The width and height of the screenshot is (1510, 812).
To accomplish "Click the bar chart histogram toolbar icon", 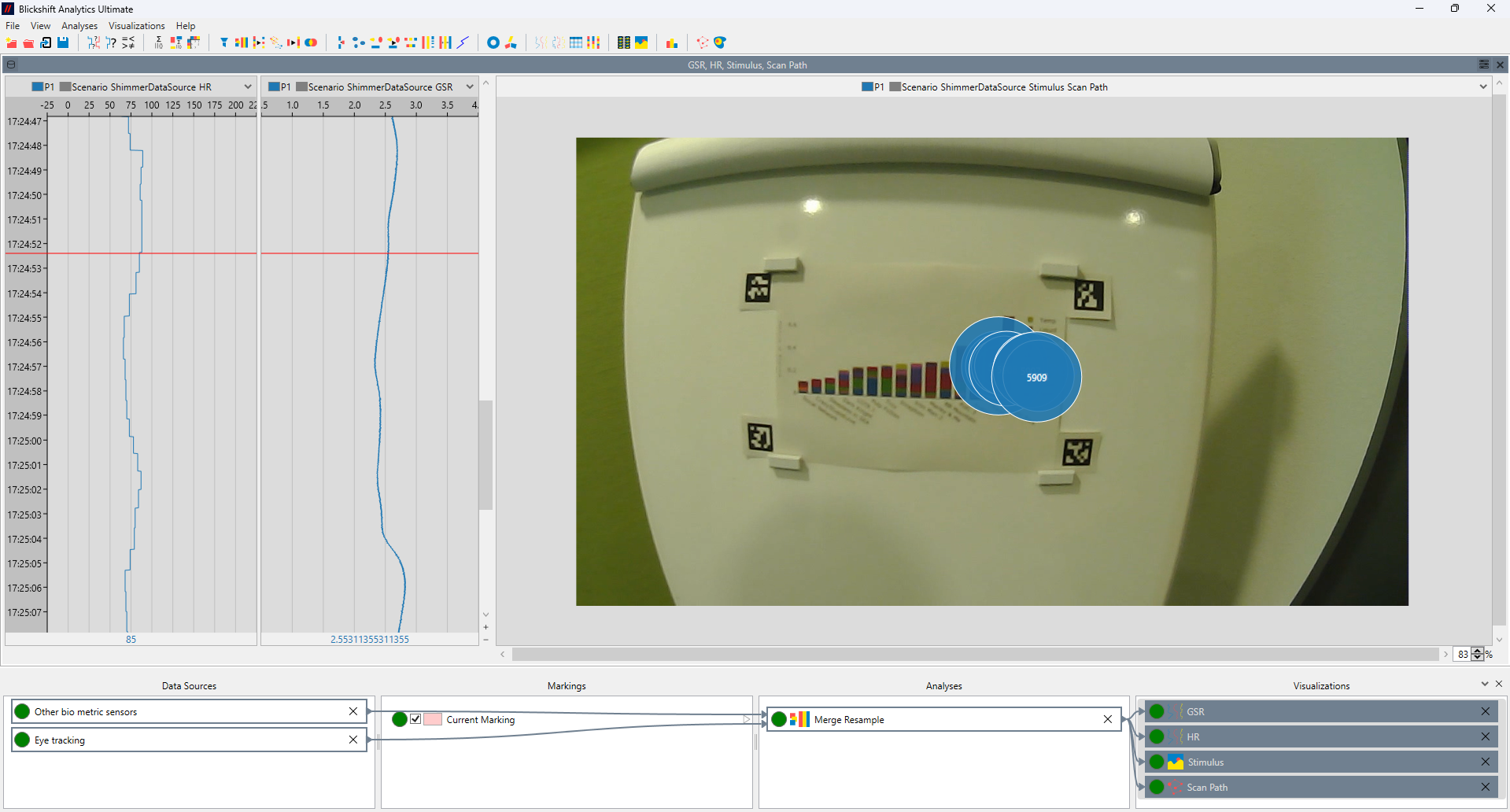I will 671,42.
